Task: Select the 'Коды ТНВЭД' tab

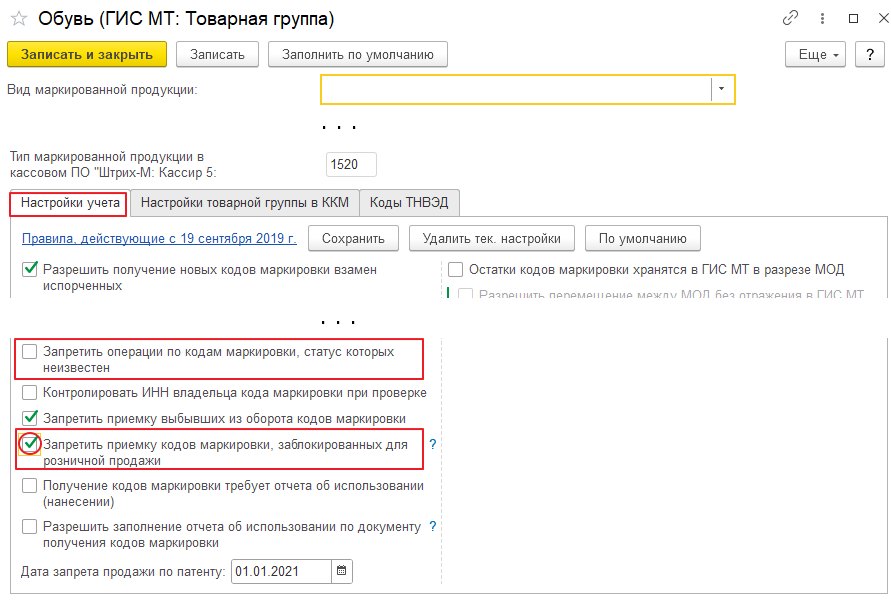Action: 409,203
